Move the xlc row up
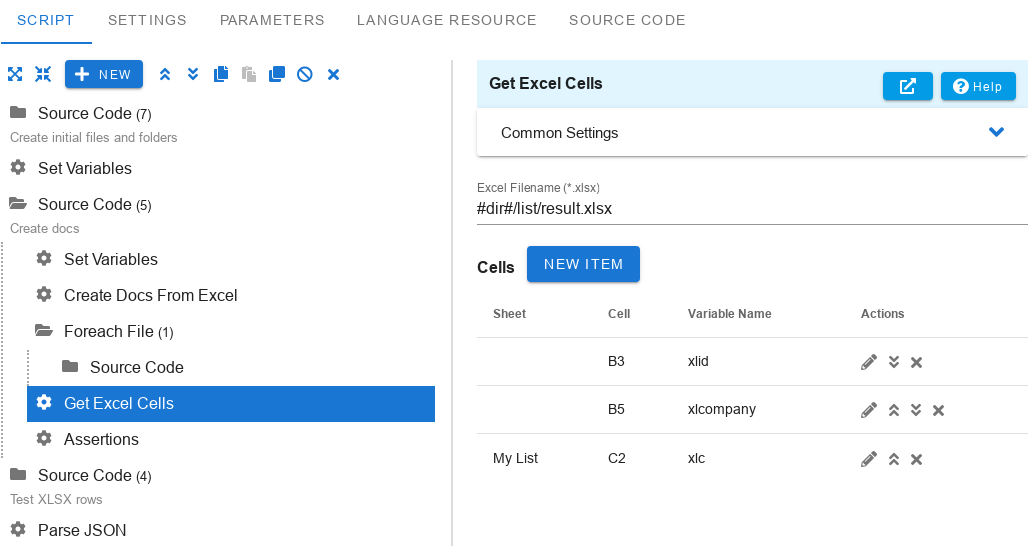The height and width of the screenshot is (546, 1036). [x=894, y=459]
